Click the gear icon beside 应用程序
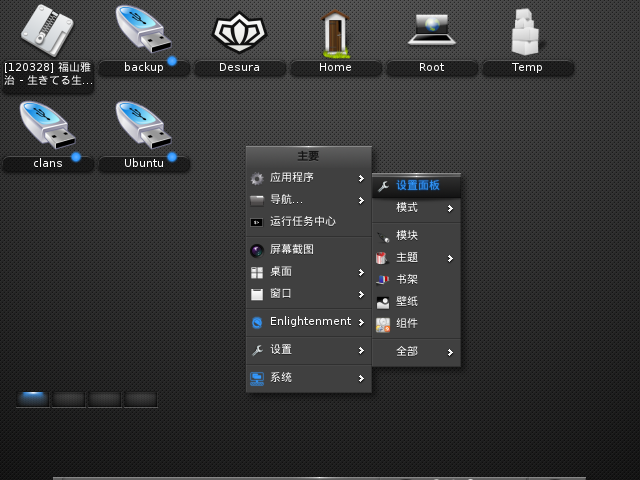Viewport: 640px width, 480px height. pyautogui.click(x=257, y=178)
